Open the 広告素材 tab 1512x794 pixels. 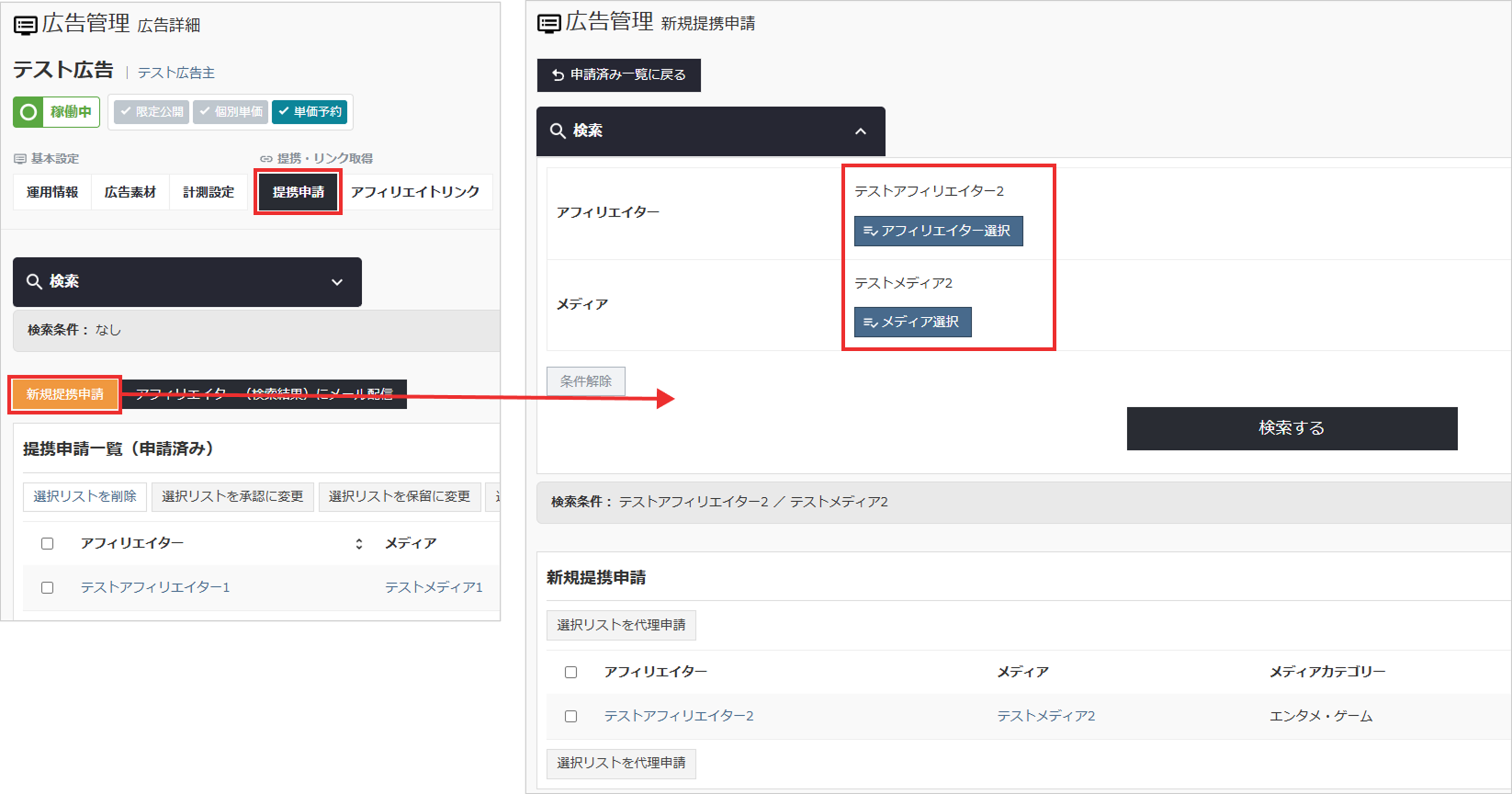(x=130, y=192)
